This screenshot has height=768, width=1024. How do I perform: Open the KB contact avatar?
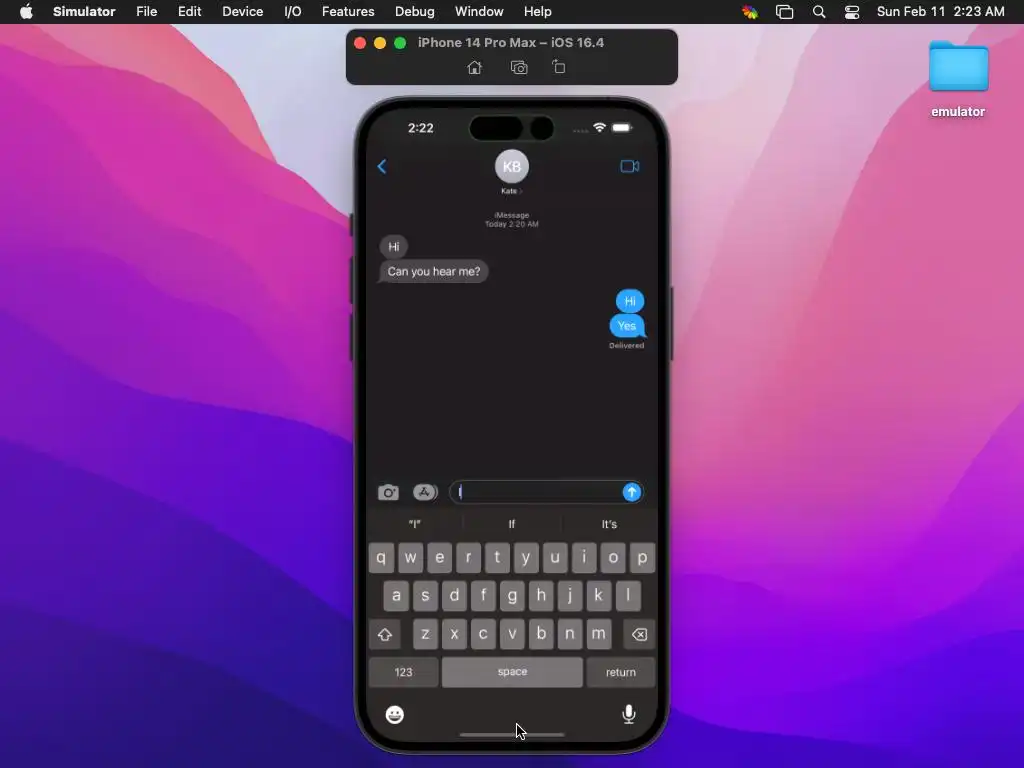coord(511,167)
